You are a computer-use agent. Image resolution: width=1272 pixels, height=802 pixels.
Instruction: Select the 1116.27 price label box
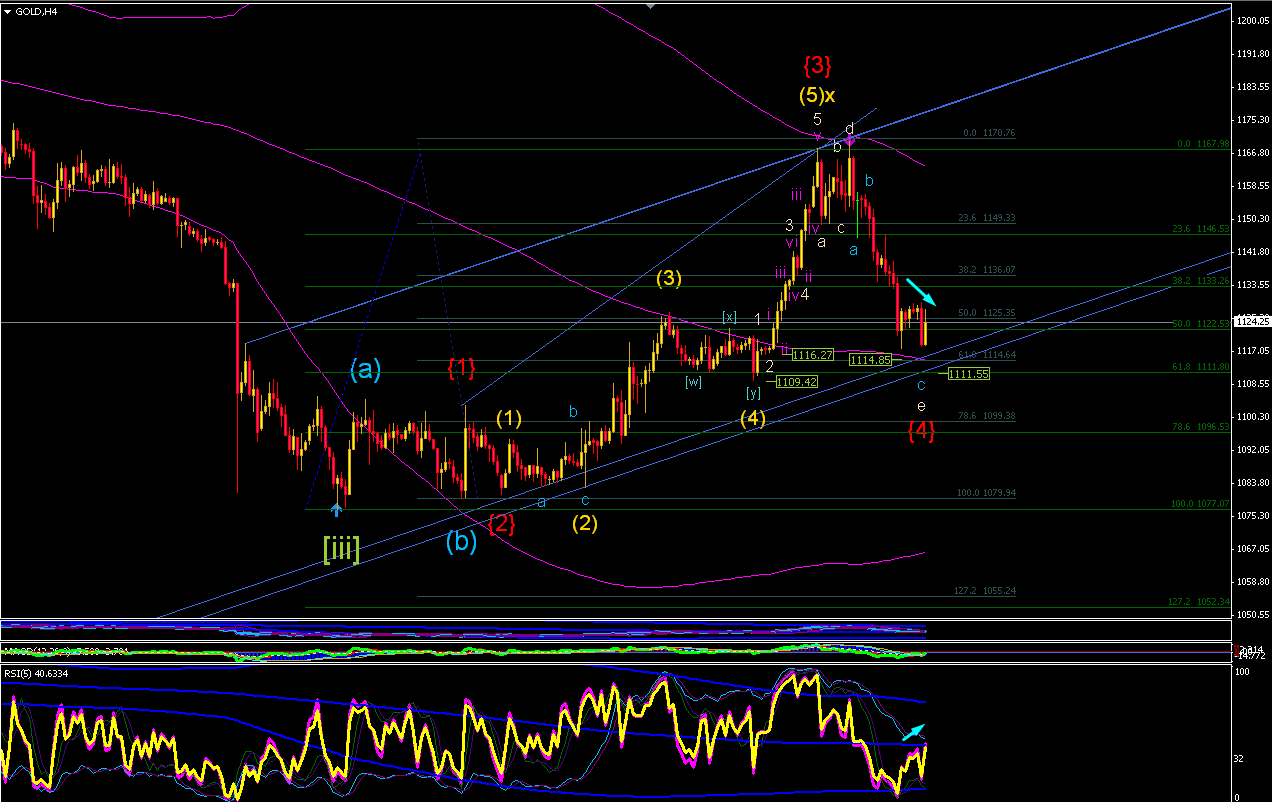pos(812,355)
